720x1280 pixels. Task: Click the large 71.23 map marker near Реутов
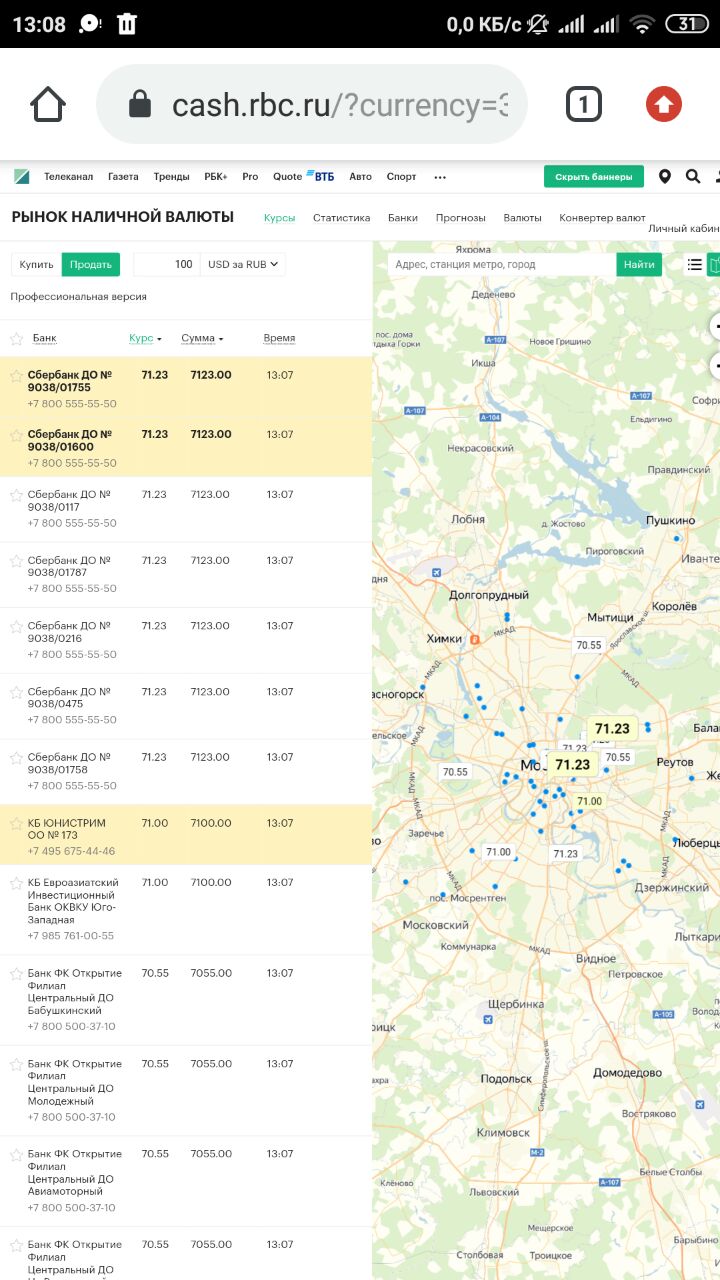click(x=612, y=729)
